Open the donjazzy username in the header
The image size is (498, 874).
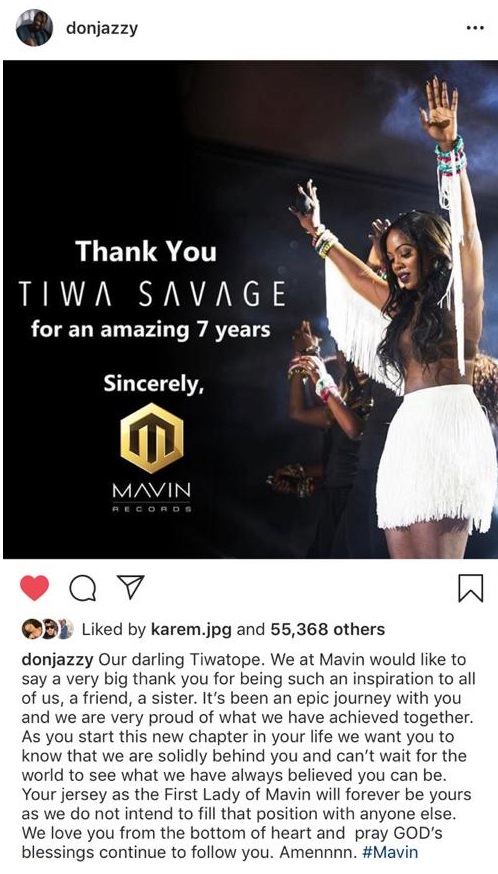(x=102, y=28)
